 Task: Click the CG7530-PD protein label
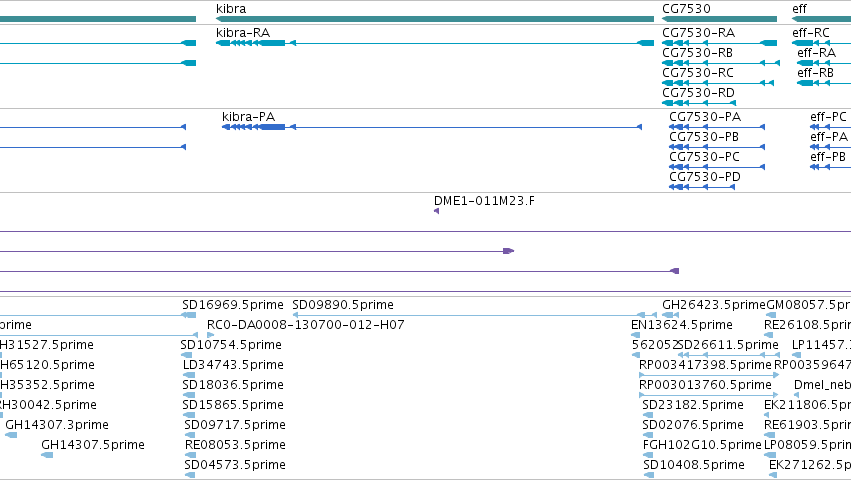(x=704, y=177)
